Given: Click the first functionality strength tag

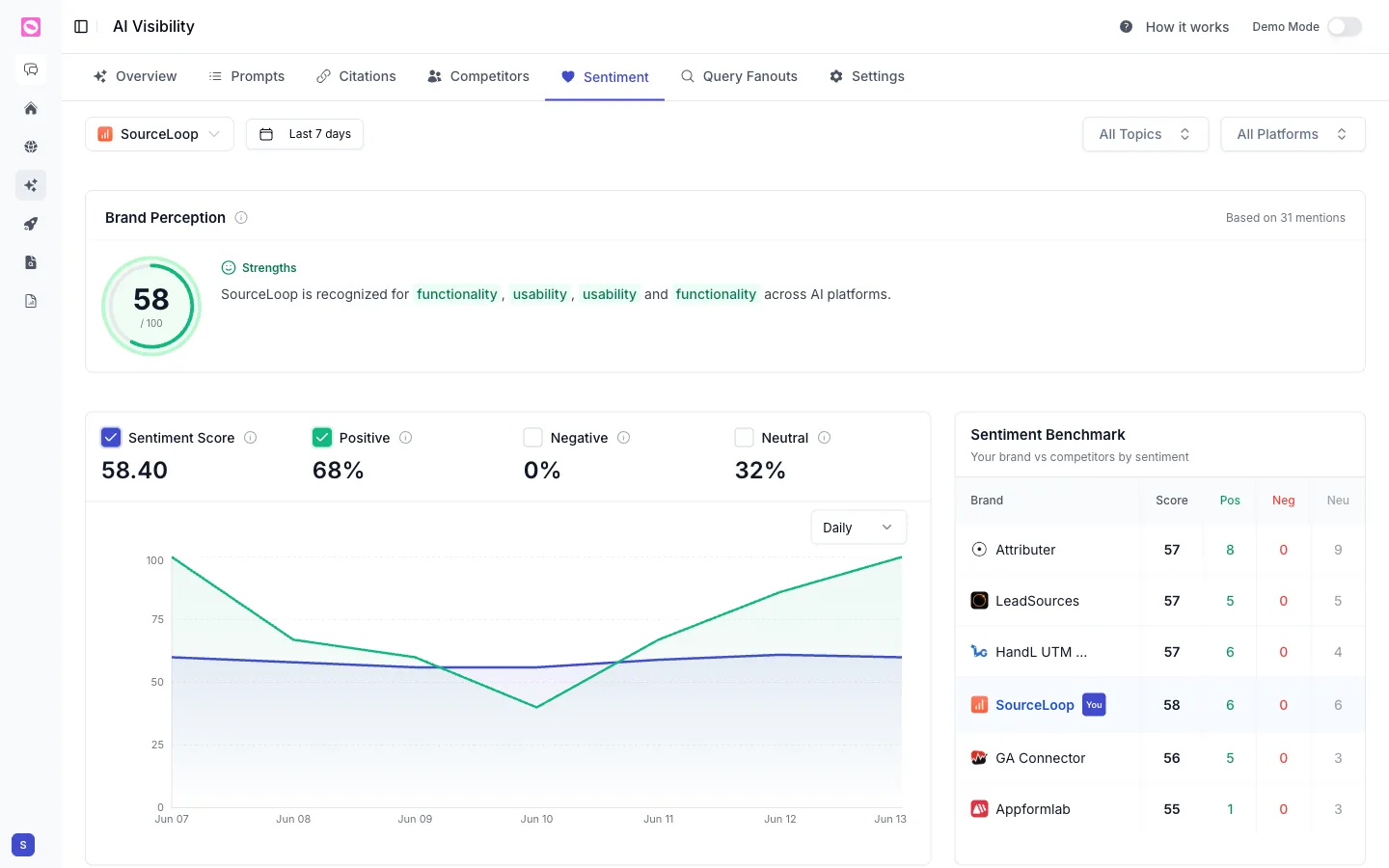Looking at the screenshot, I should [457, 294].
